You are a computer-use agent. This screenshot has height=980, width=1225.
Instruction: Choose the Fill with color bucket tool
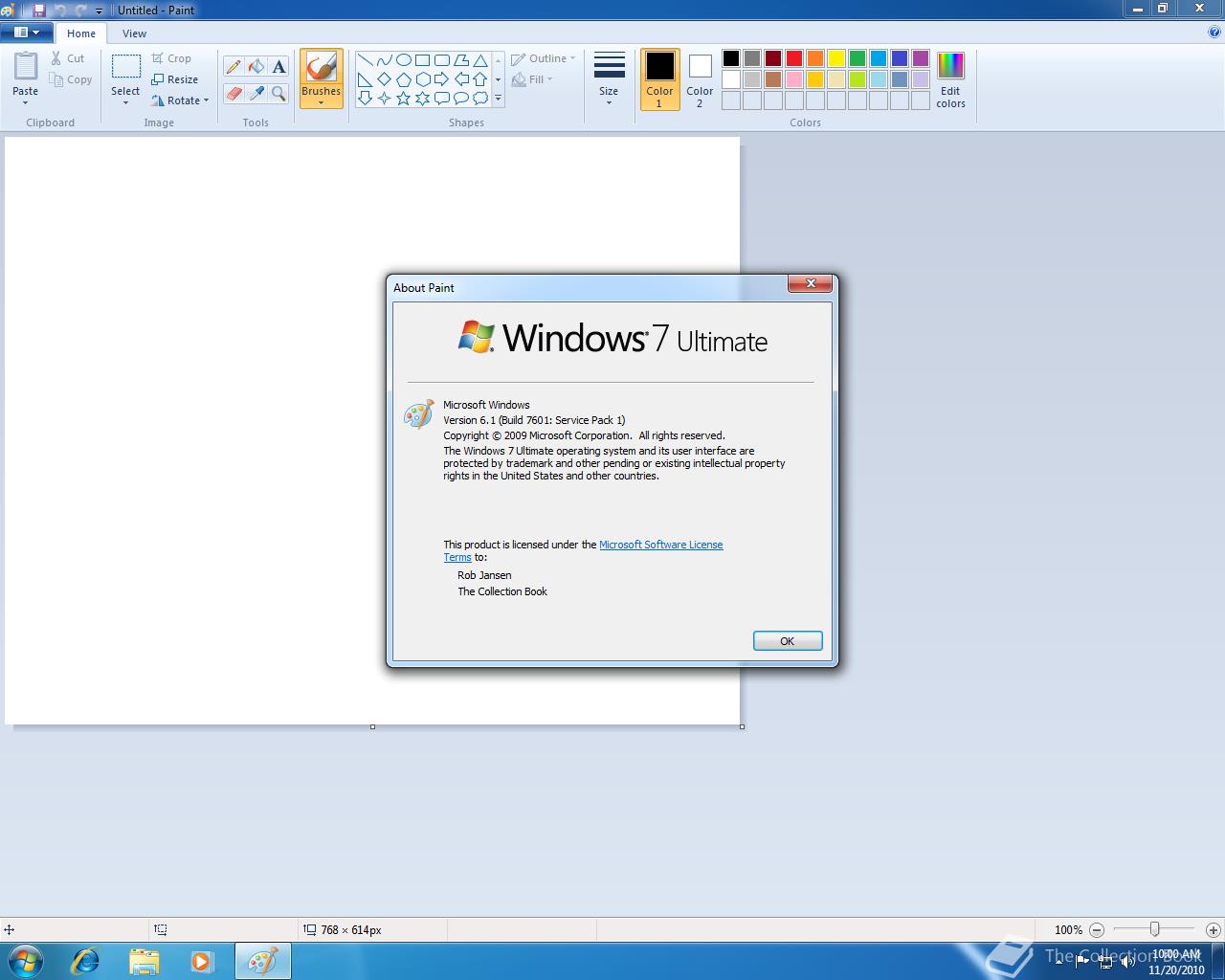256,67
